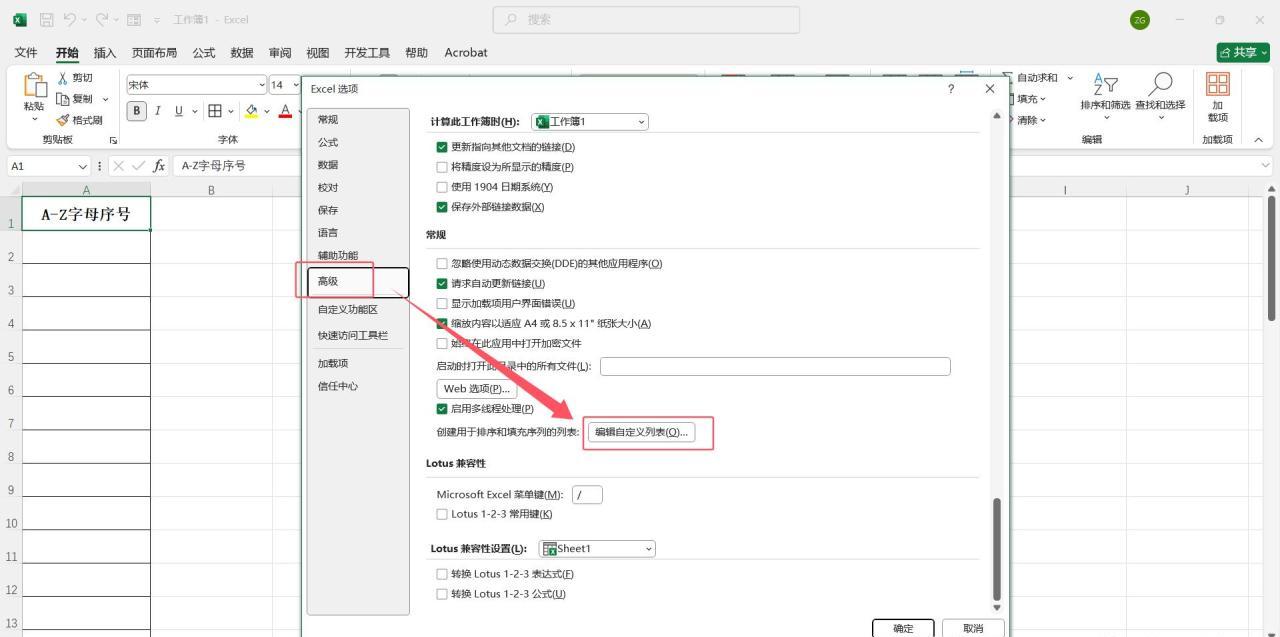The height and width of the screenshot is (637, 1280).
Task: Click the Font Color letter A icon
Action: pos(285,111)
